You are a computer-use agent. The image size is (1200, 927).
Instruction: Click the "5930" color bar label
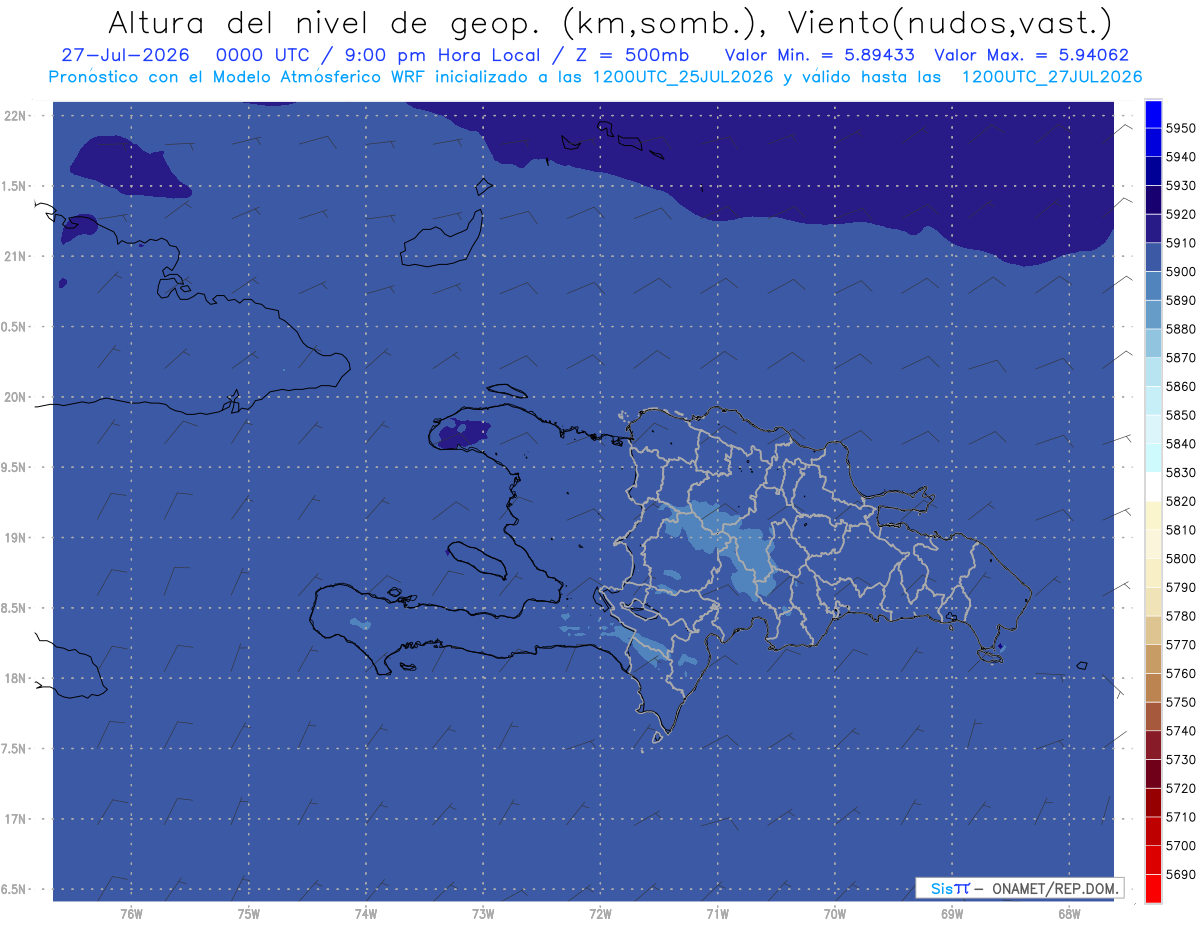tap(1181, 185)
